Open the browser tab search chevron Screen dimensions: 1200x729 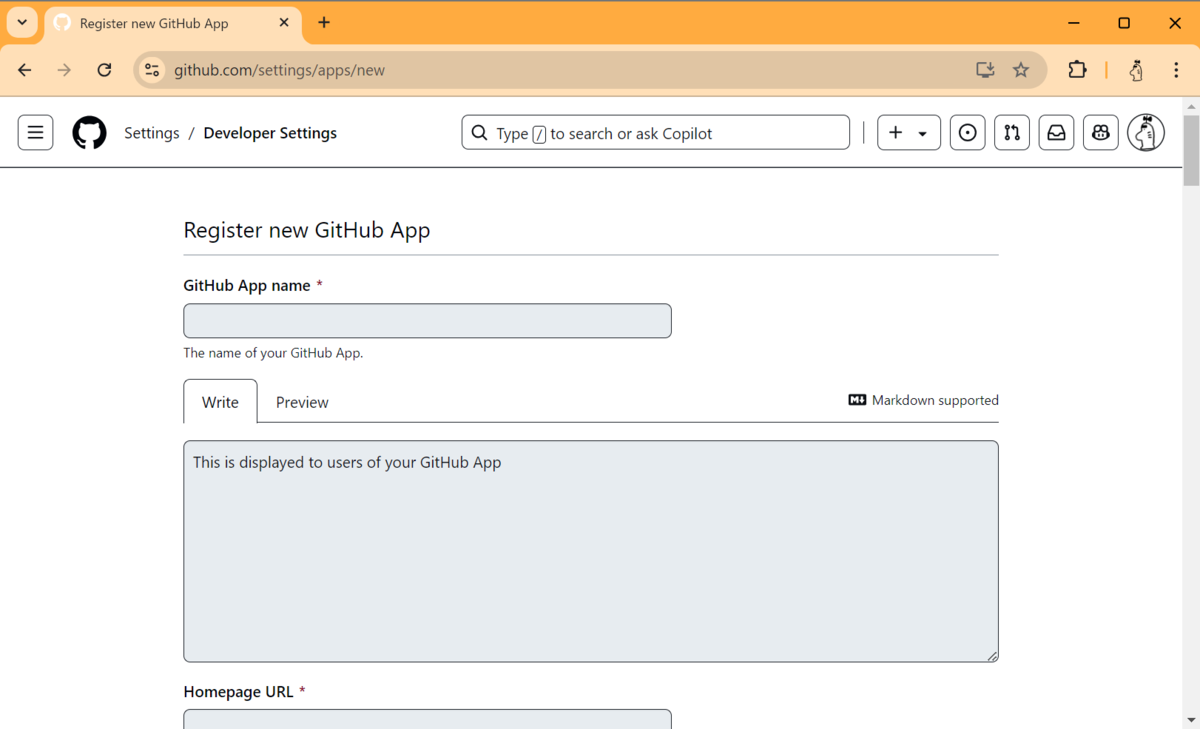click(x=22, y=22)
